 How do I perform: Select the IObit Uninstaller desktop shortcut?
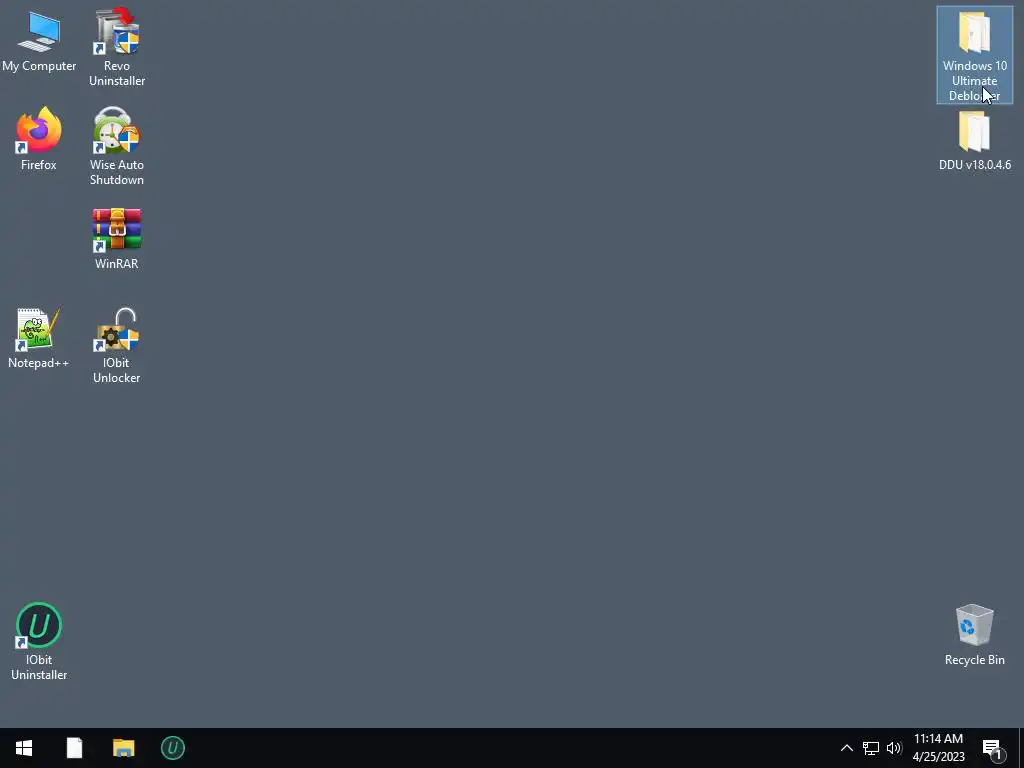coord(39,642)
